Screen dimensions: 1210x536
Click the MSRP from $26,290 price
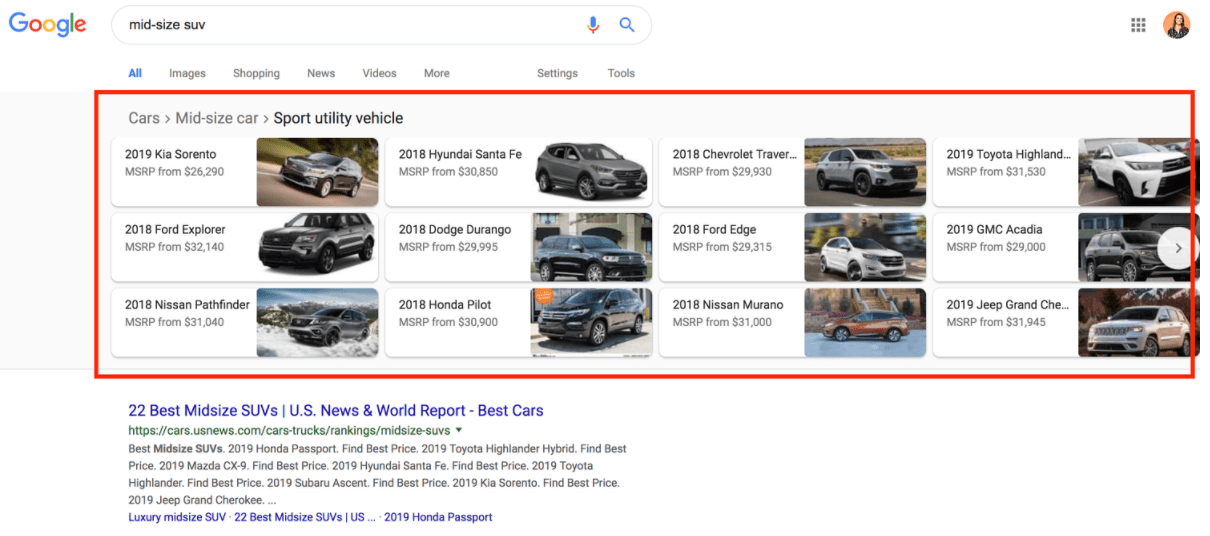174,172
